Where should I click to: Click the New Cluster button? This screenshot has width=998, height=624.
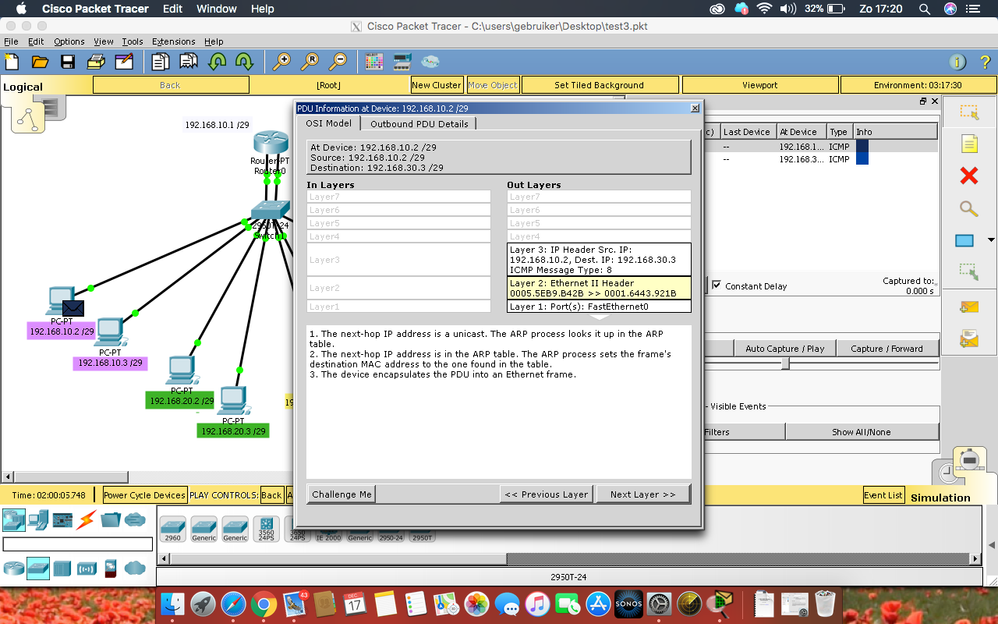click(x=436, y=85)
